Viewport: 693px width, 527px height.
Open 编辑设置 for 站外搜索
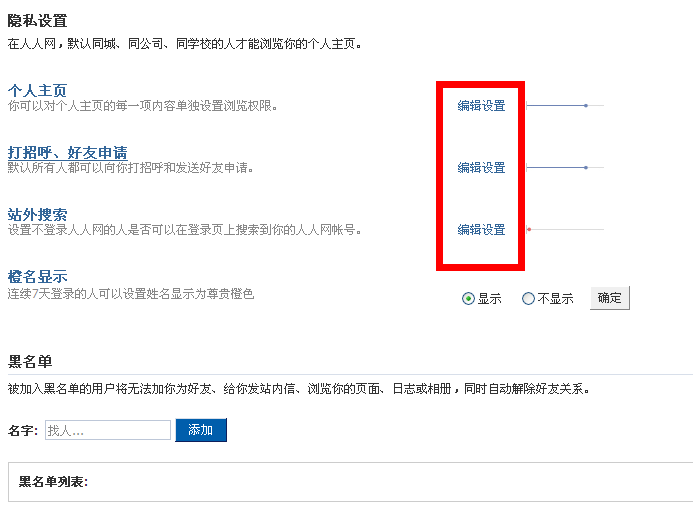(481, 229)
